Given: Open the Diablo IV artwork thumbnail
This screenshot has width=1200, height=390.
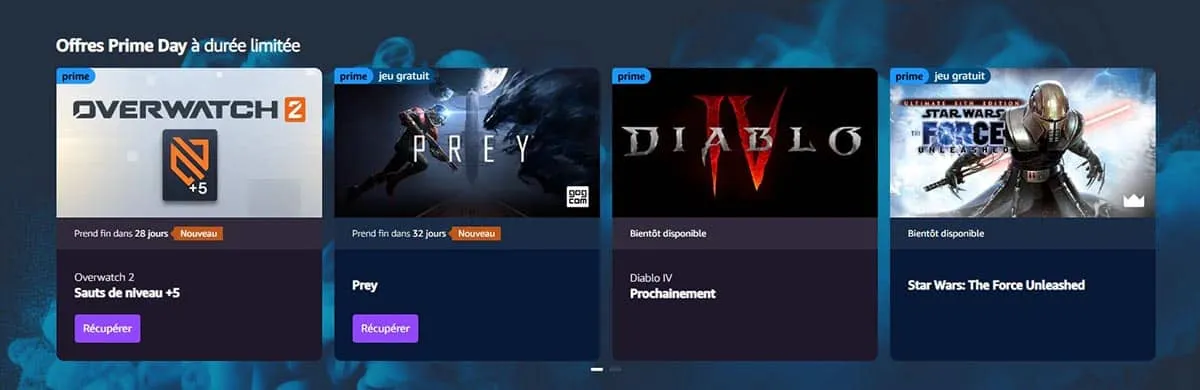Looking at the screenshot, I should [x=744, y=143].
